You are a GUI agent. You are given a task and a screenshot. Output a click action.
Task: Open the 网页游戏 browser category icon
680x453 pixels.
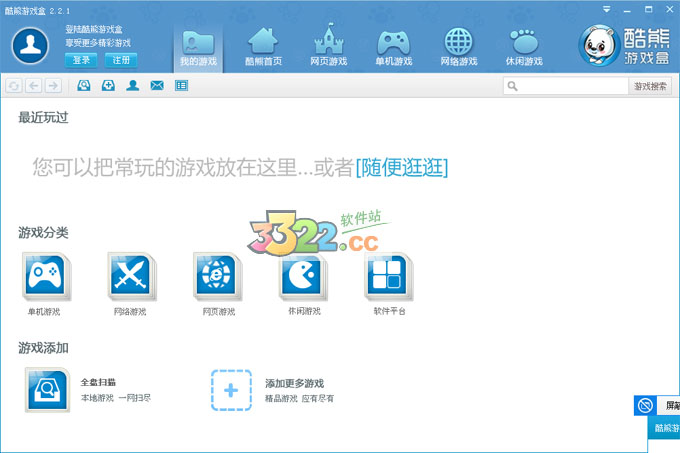pos(216,276)
